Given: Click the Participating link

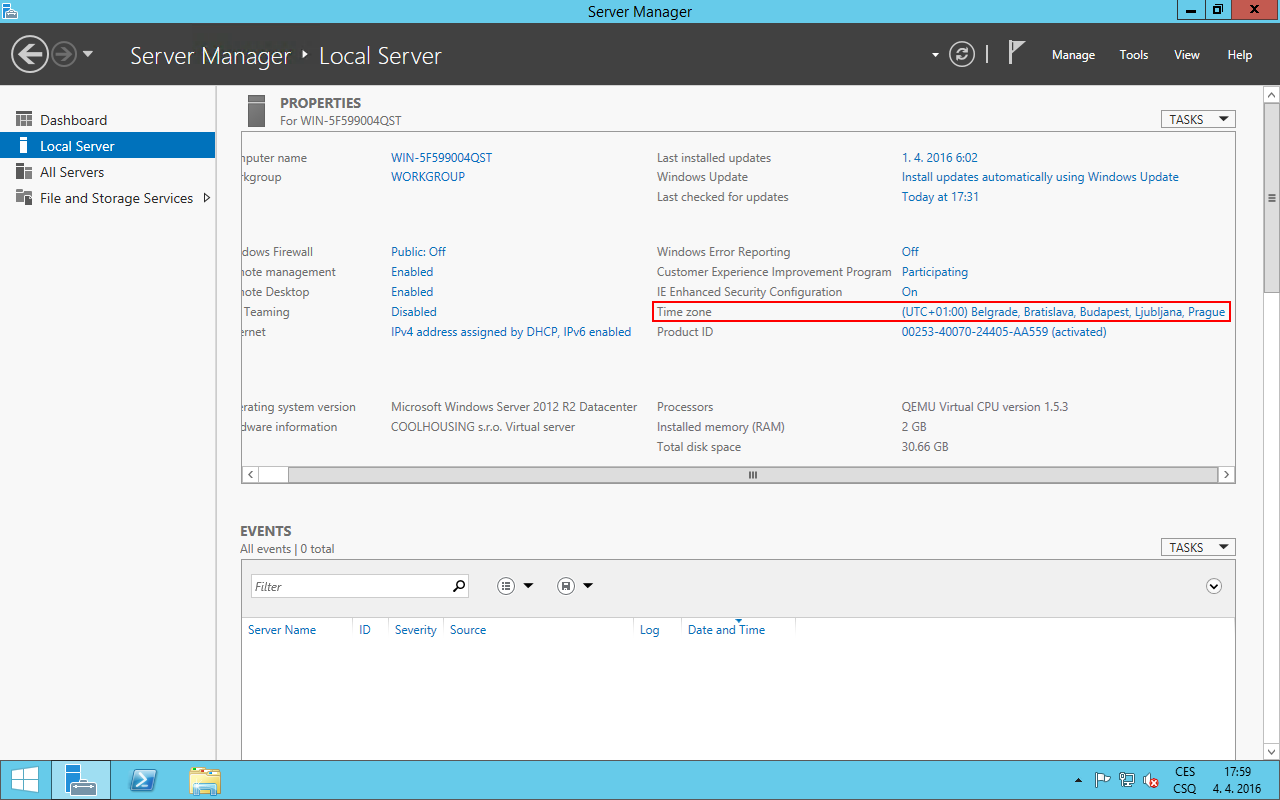Looking at the screenshot, I should coord(935,272).
